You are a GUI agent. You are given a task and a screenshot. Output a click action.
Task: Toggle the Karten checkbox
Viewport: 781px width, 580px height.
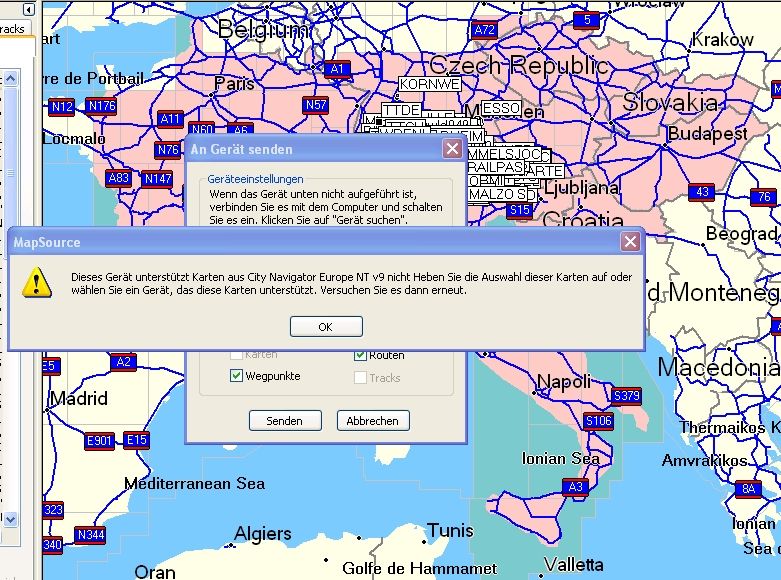(236, 355)
